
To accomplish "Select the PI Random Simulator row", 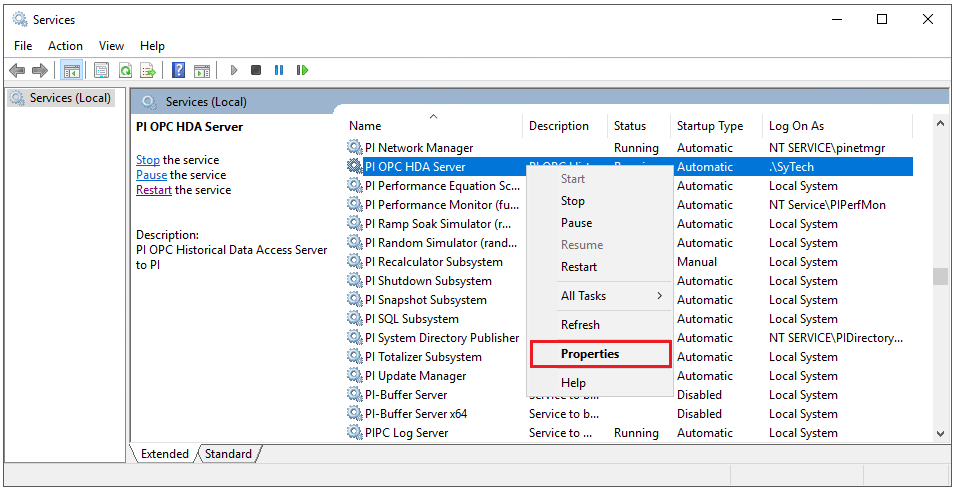I will (629, 242).
